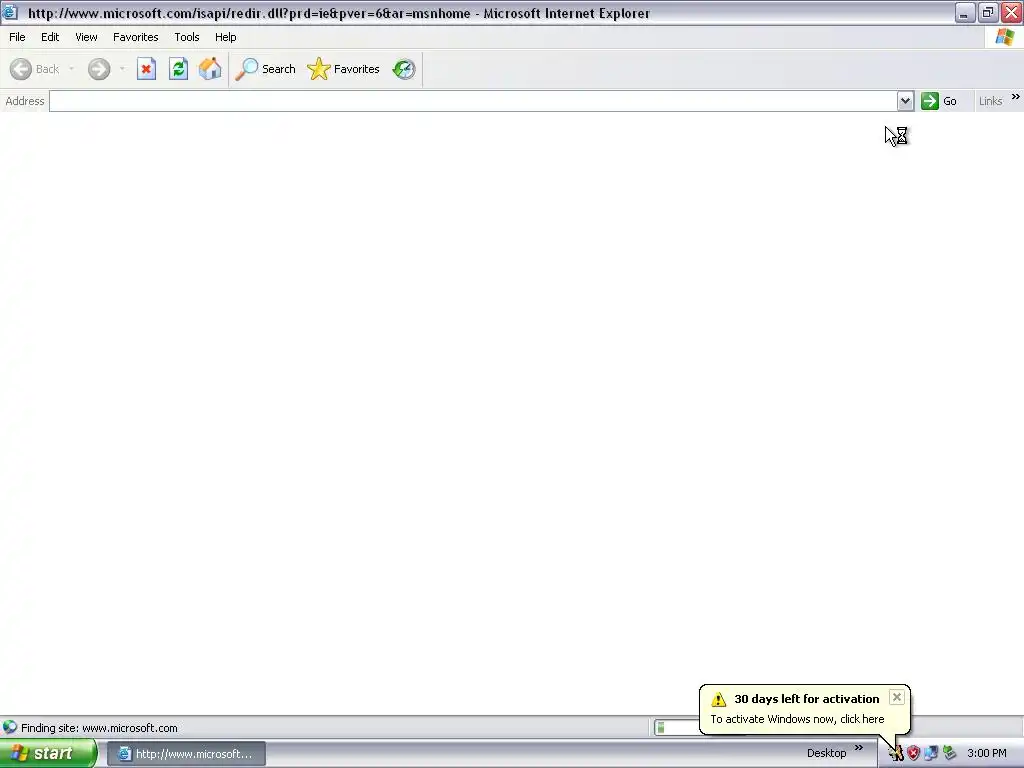
Task: Open the Forward history dropdown arrow
Action: click(122, 69)
